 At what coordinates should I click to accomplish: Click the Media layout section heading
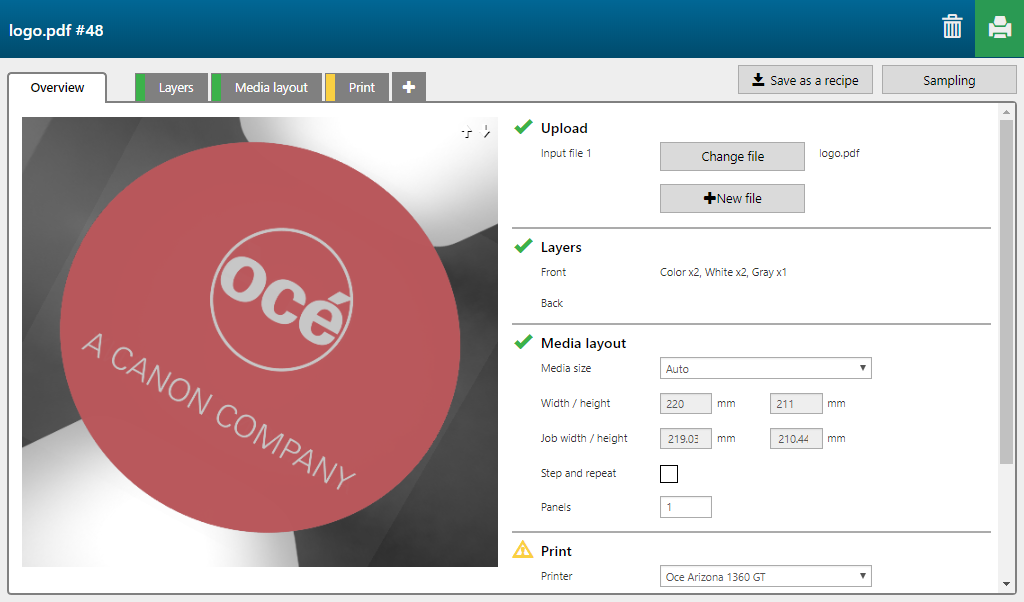click(583, 343)
